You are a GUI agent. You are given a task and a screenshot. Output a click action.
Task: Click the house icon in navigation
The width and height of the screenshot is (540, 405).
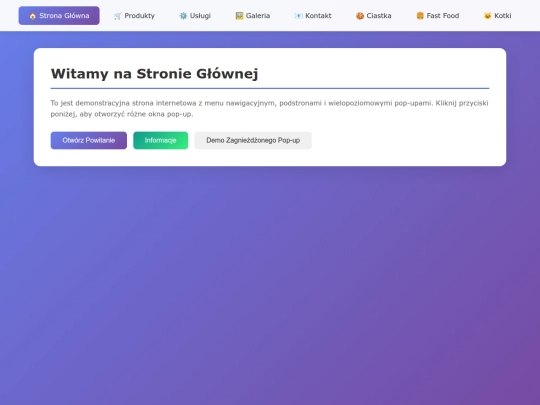(x=33, y=16)
